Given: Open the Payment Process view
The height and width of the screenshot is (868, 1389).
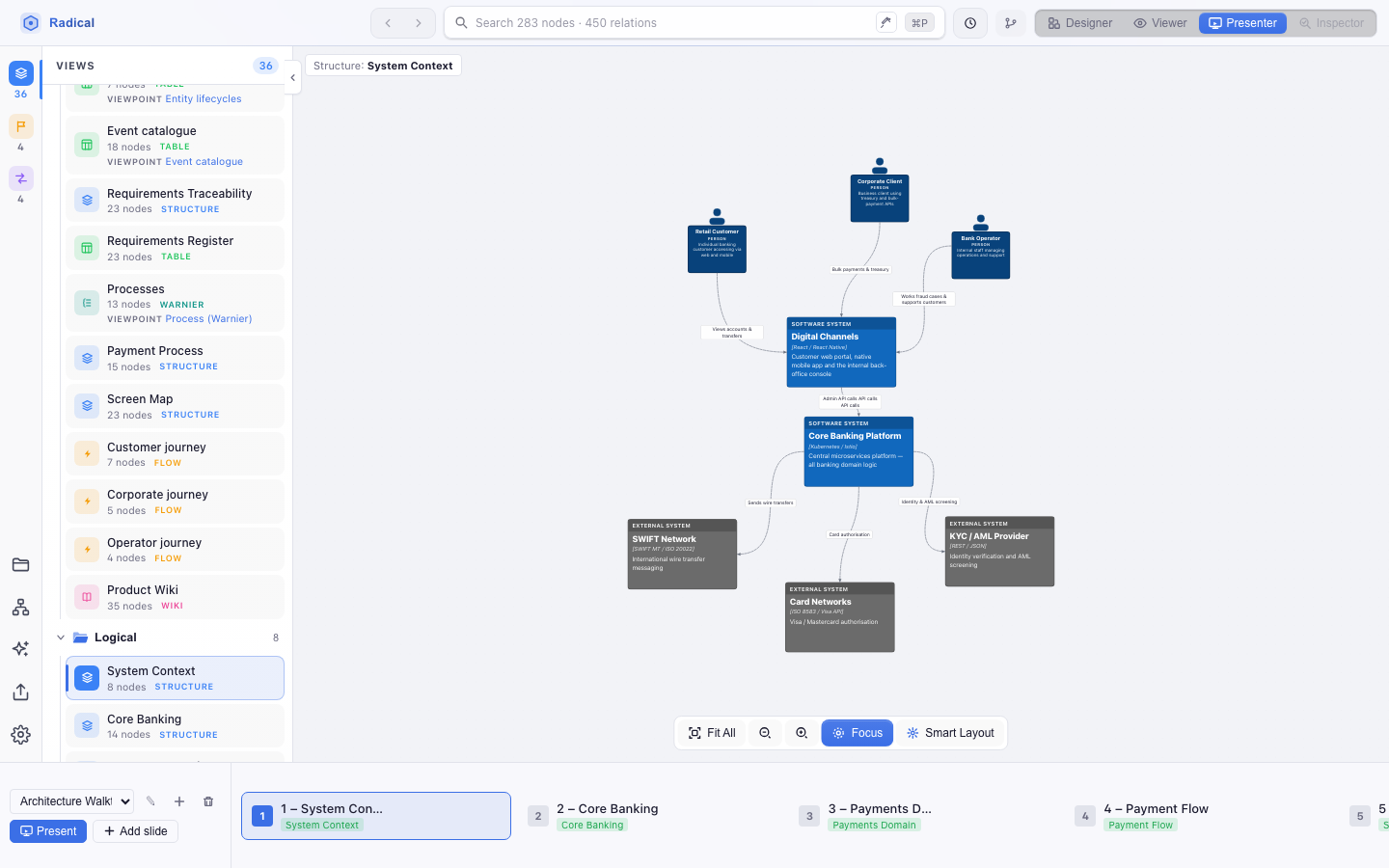Looking at the screenshot, I should point(175,358).
